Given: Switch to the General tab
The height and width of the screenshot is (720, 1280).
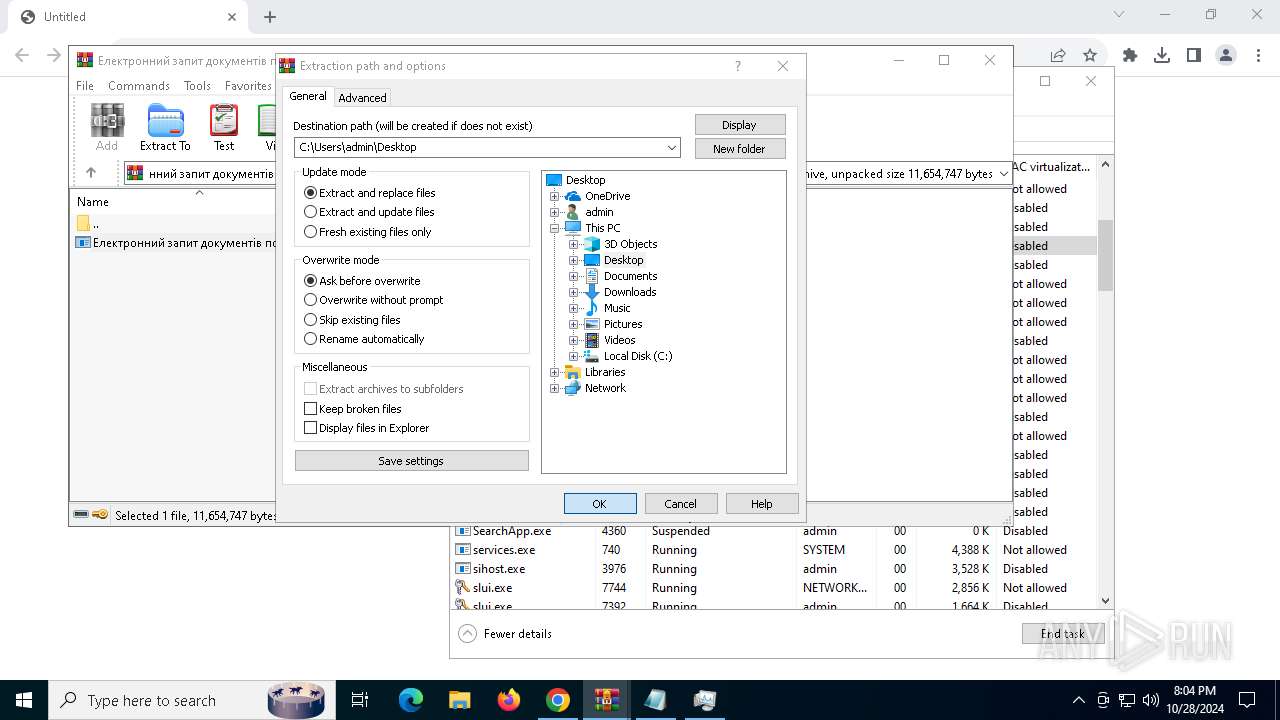Looking at the screenshot, I should (308, 96).
